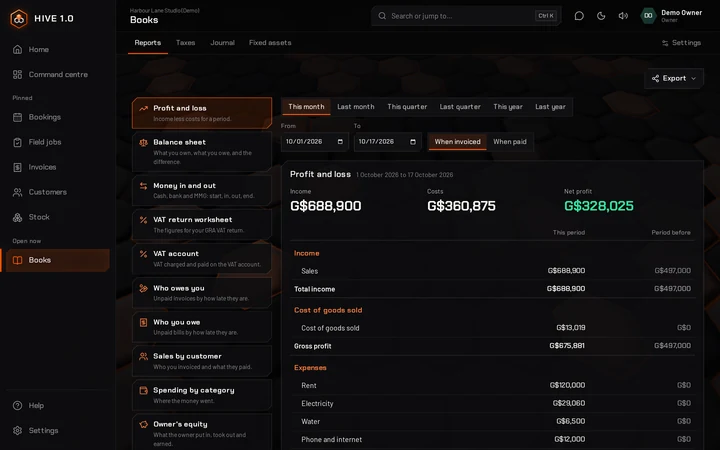Click the Net profit value G$328,025
The image size is (720, 450).
tap(599, 206)
